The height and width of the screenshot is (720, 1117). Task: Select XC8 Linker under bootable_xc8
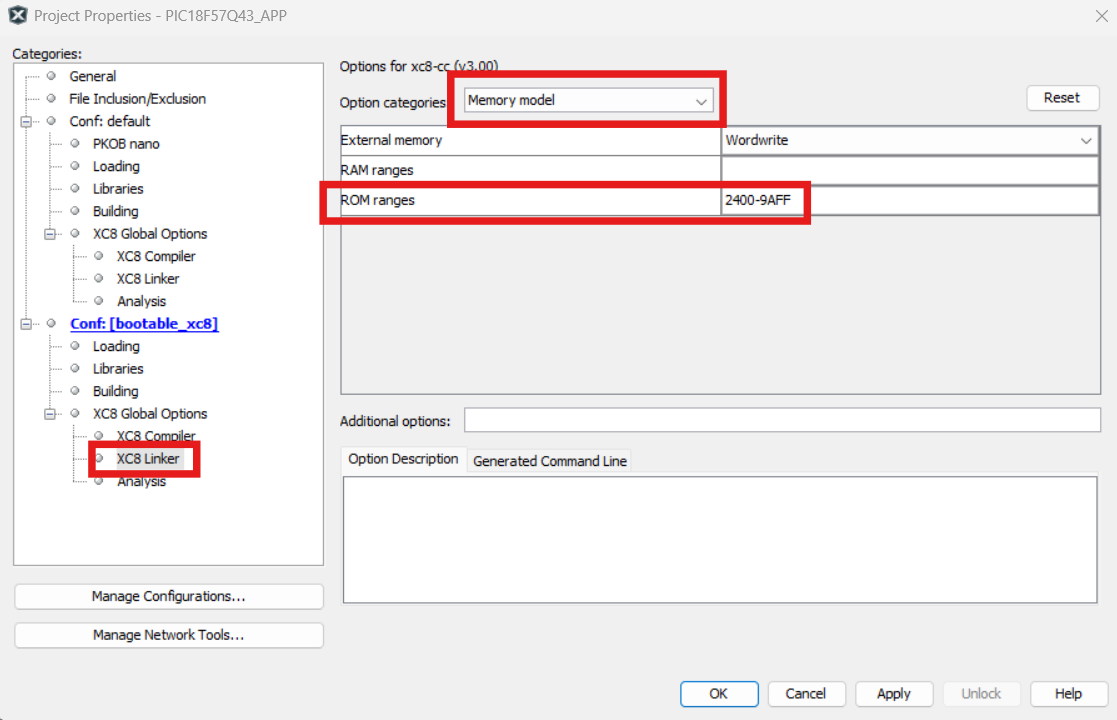point(148,459)
